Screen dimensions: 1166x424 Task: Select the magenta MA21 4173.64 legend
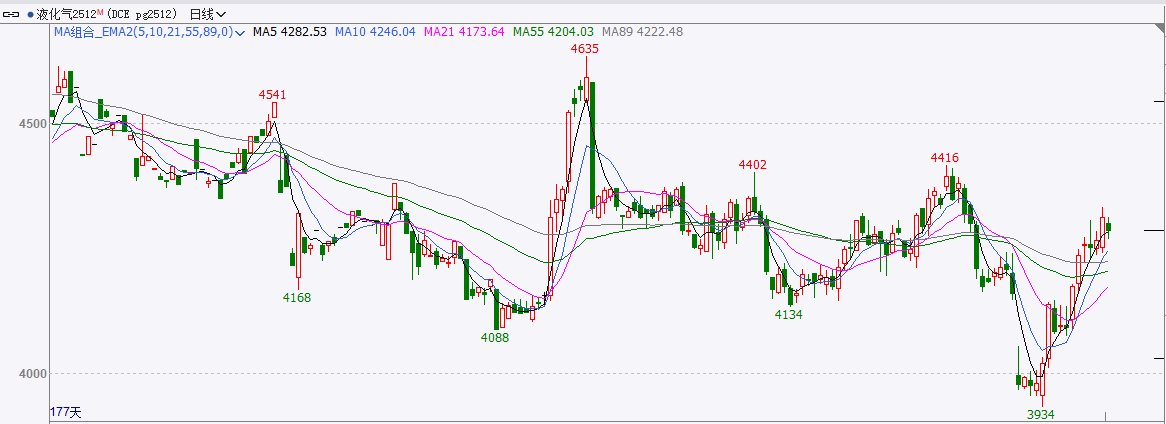pos(465,32)
